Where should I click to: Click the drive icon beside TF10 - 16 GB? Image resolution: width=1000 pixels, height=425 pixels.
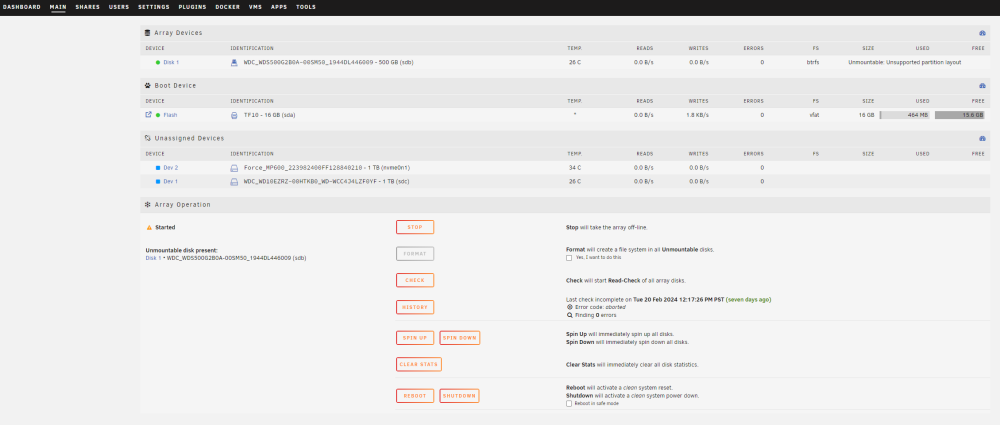[x=234, y=116]
